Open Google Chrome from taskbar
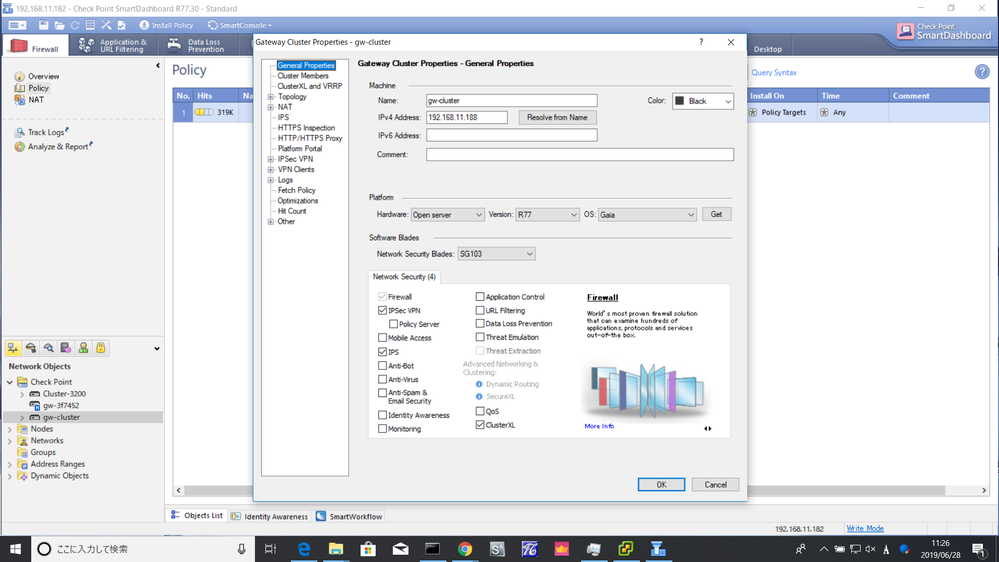Screen dimensions: 999x562 464,549
